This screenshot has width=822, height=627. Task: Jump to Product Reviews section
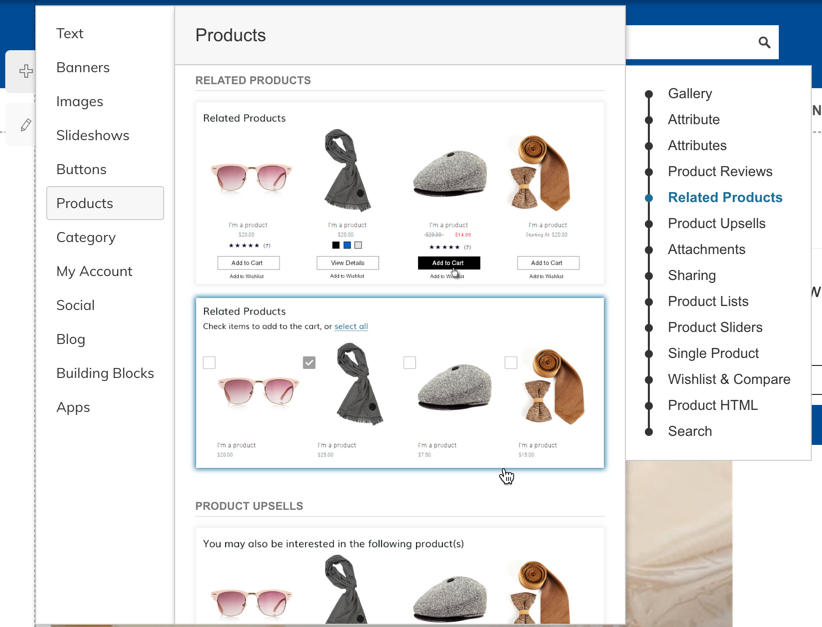tap(720, 171)
